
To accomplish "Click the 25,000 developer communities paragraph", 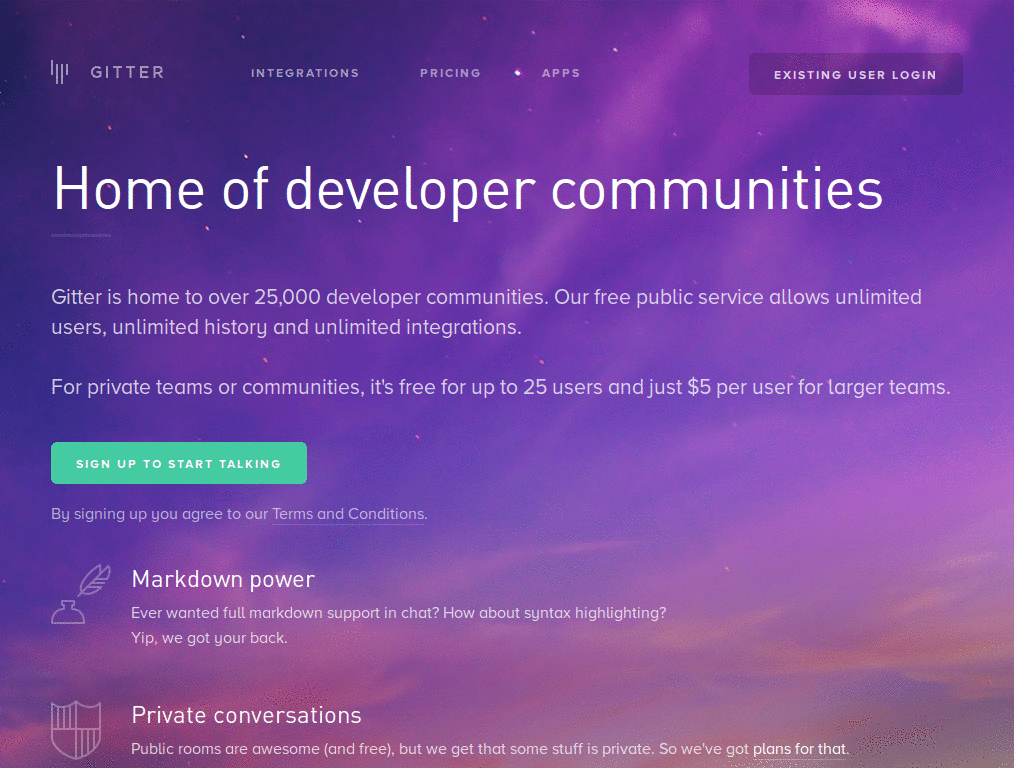I will click(x=487, y=312).
